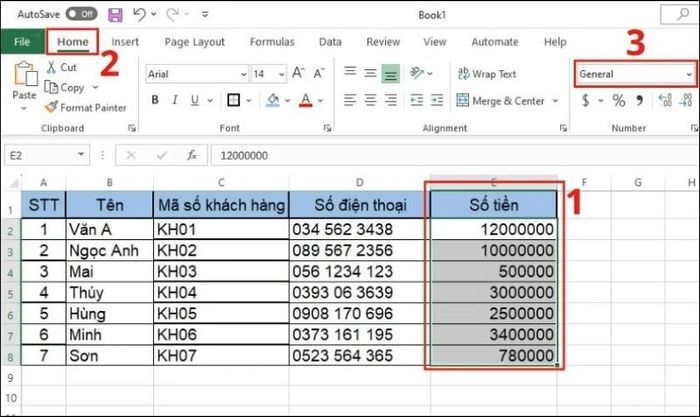Click the Save icon in title bar
This screenshot has width=700, height=417.
click(115, 15)
